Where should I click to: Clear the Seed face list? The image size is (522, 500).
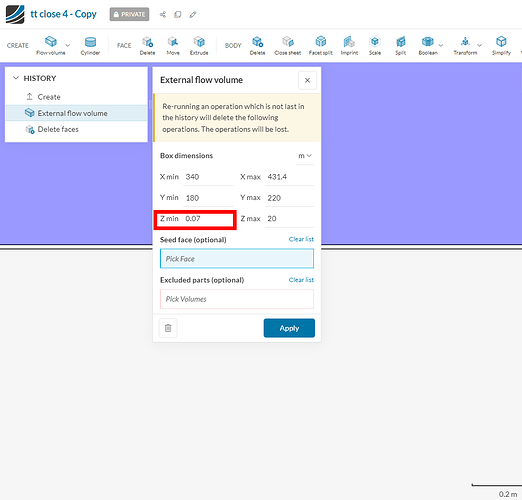coord(301,239)
